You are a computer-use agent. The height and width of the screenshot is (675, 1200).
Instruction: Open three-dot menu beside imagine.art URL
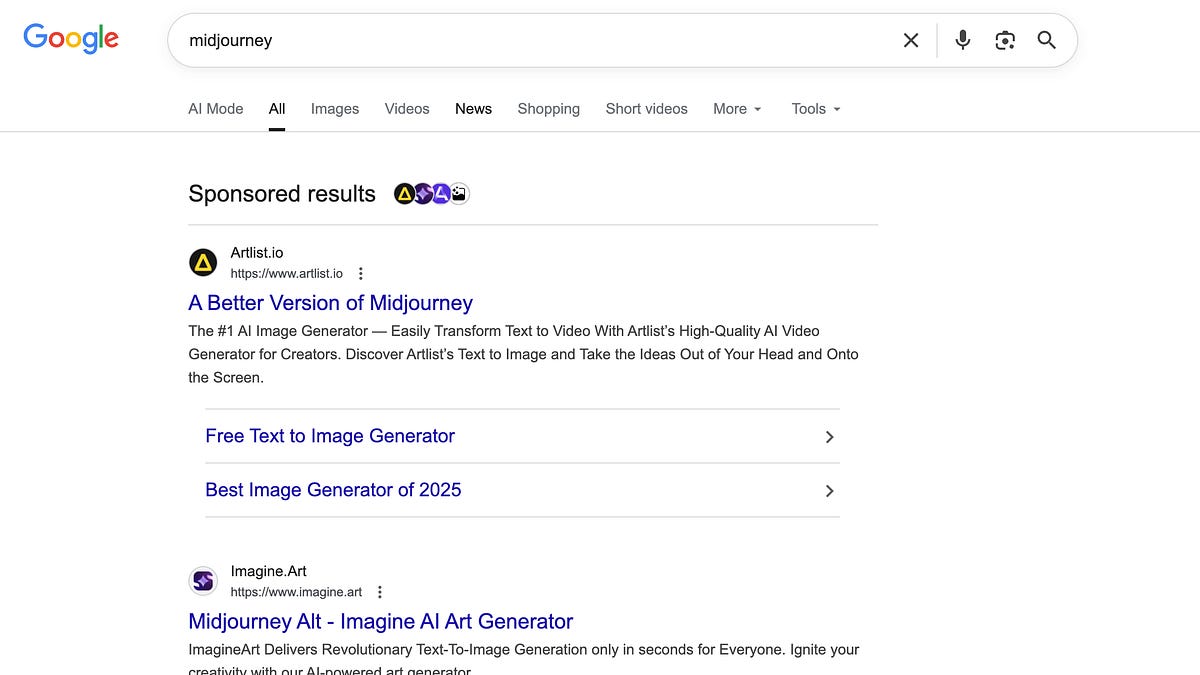point(379,592)
